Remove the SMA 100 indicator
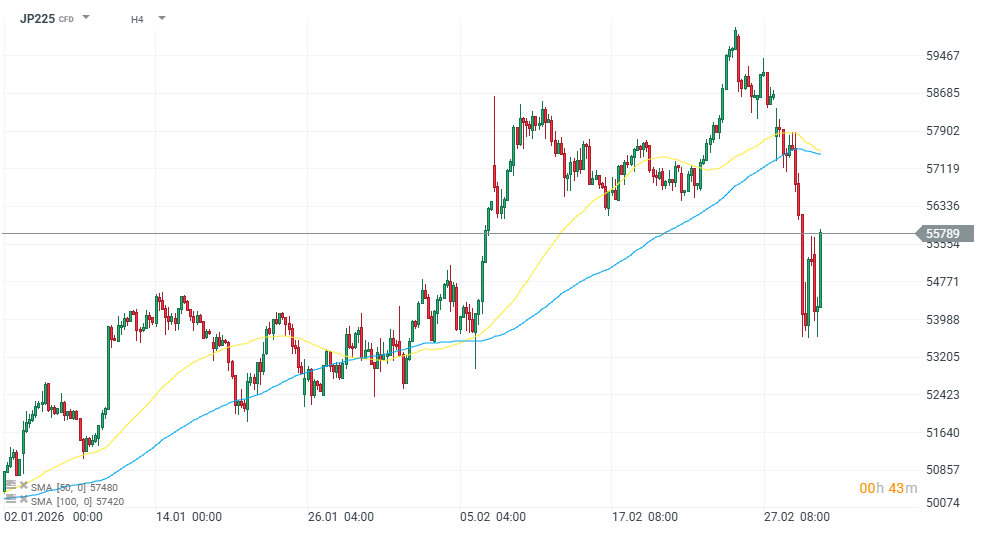Viewport: 986px width, 533px height. [23, 498]
